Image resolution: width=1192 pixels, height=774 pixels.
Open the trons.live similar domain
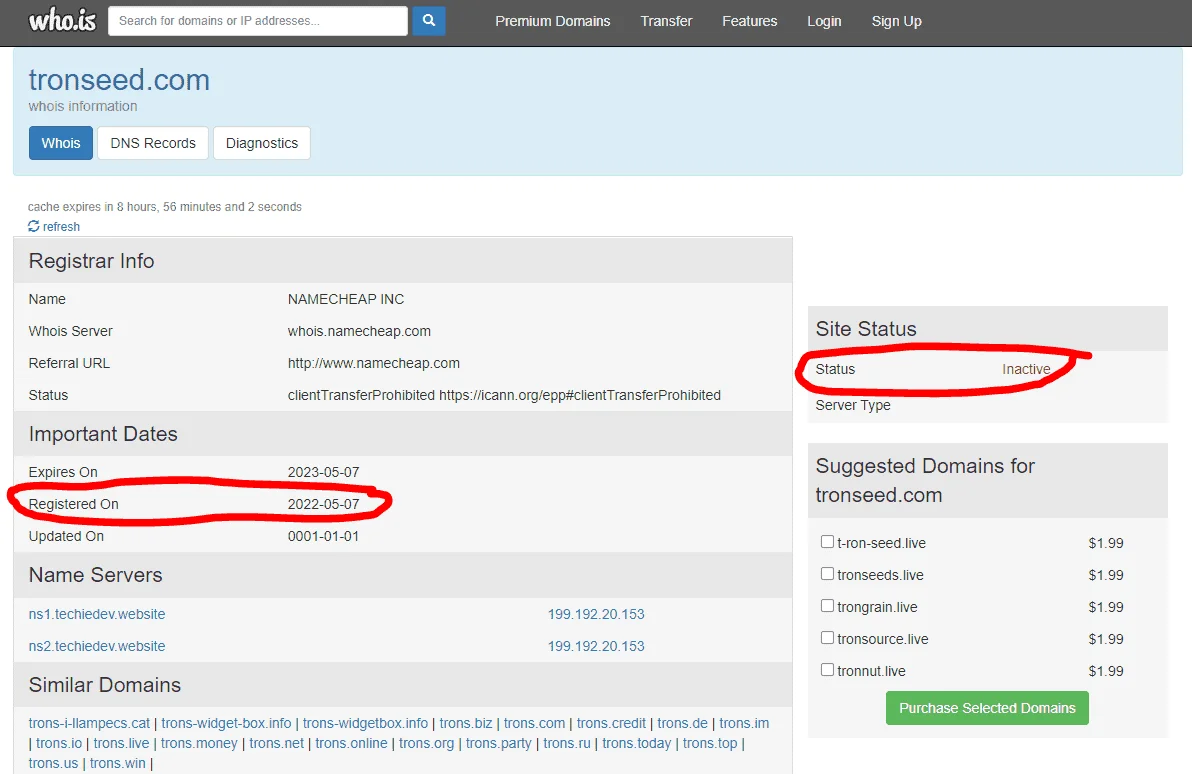121,743
